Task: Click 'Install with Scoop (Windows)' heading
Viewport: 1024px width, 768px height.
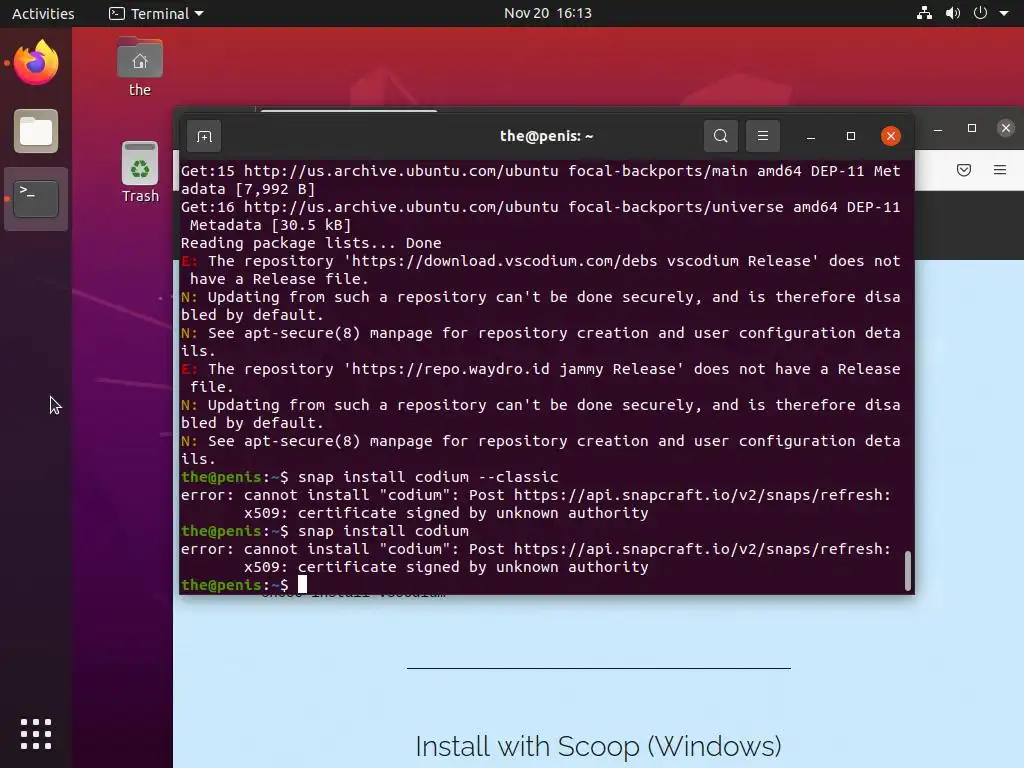Action: click(x=598, y=746)
